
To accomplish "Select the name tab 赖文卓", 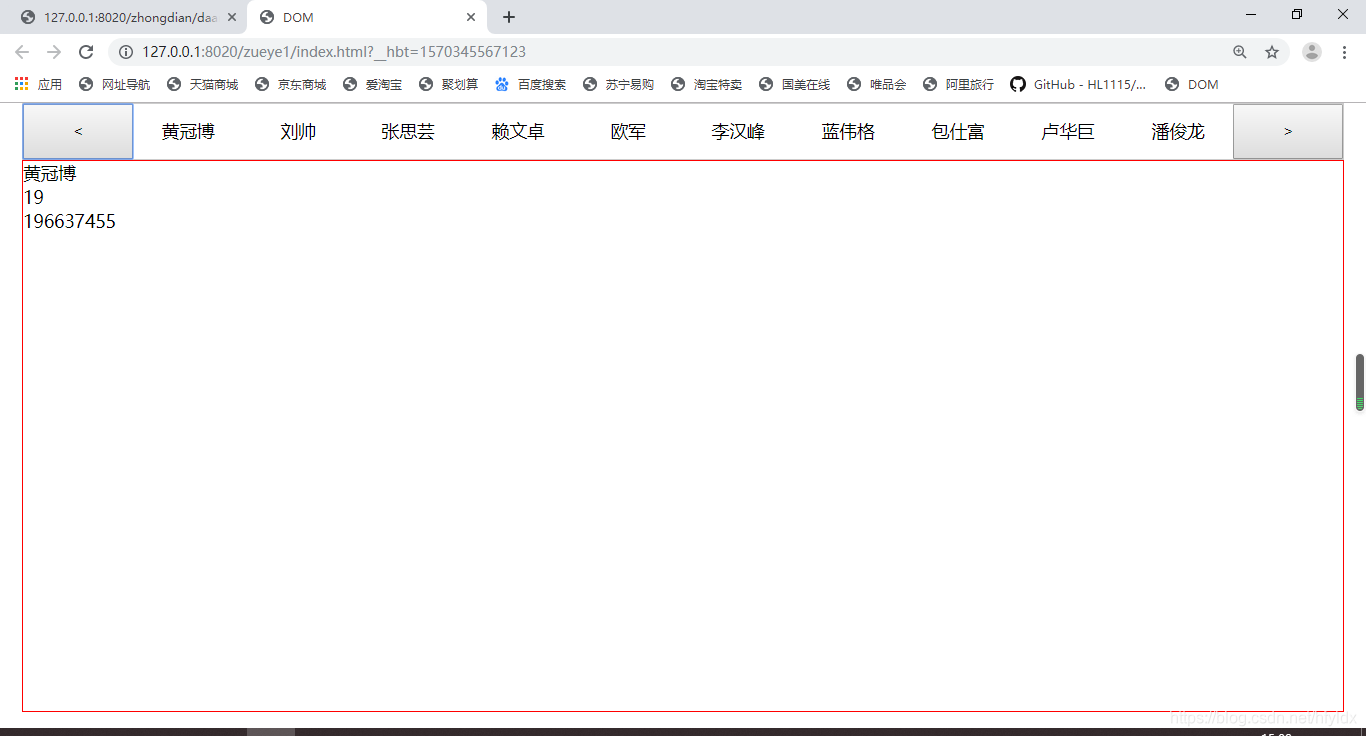I will point(518,131).
